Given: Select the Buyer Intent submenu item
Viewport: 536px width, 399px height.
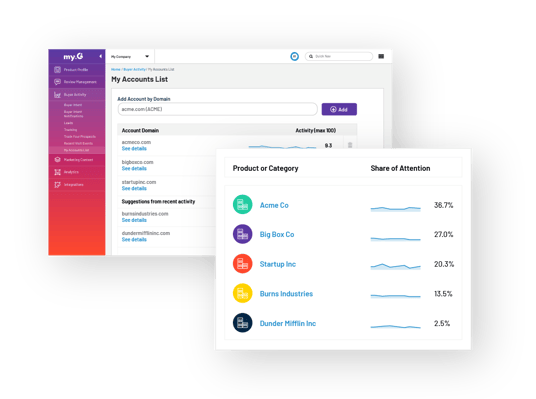Looking at the screenshot, I should point(73,105).
